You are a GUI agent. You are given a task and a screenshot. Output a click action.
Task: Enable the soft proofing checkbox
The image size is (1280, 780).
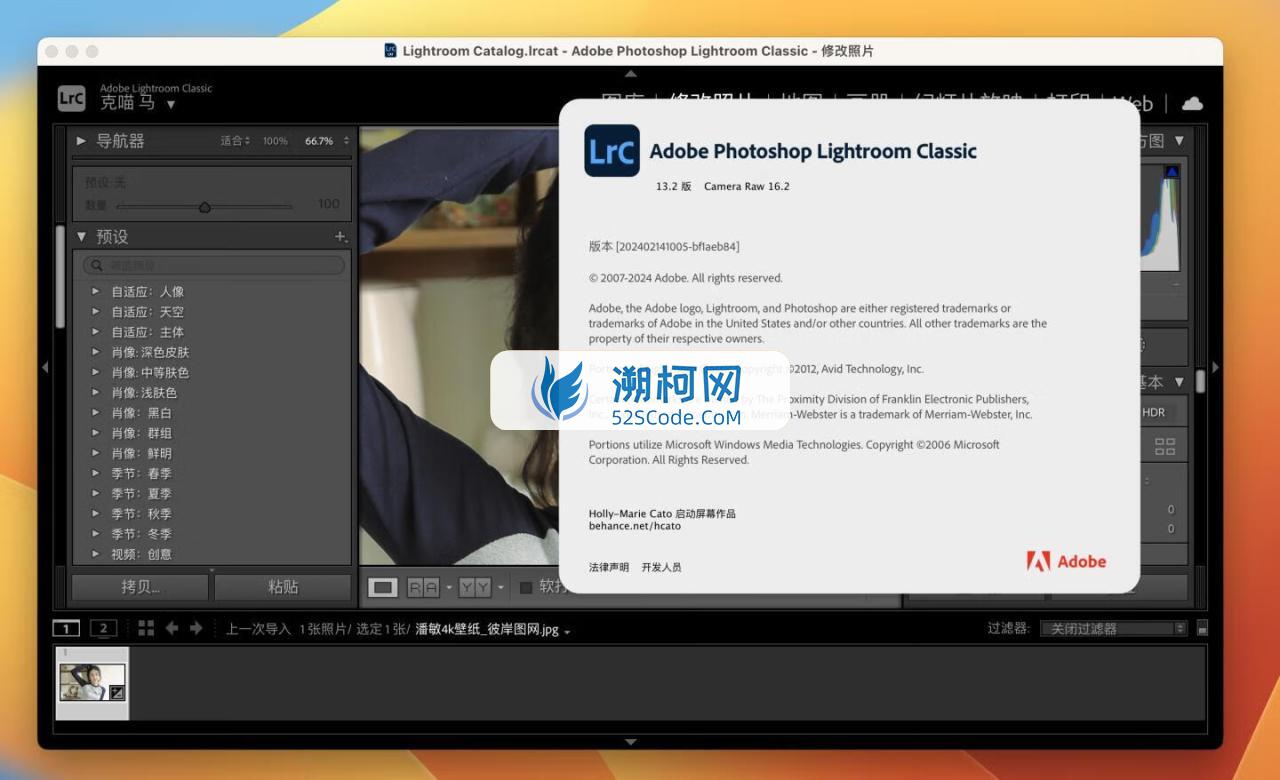[526, 587]
